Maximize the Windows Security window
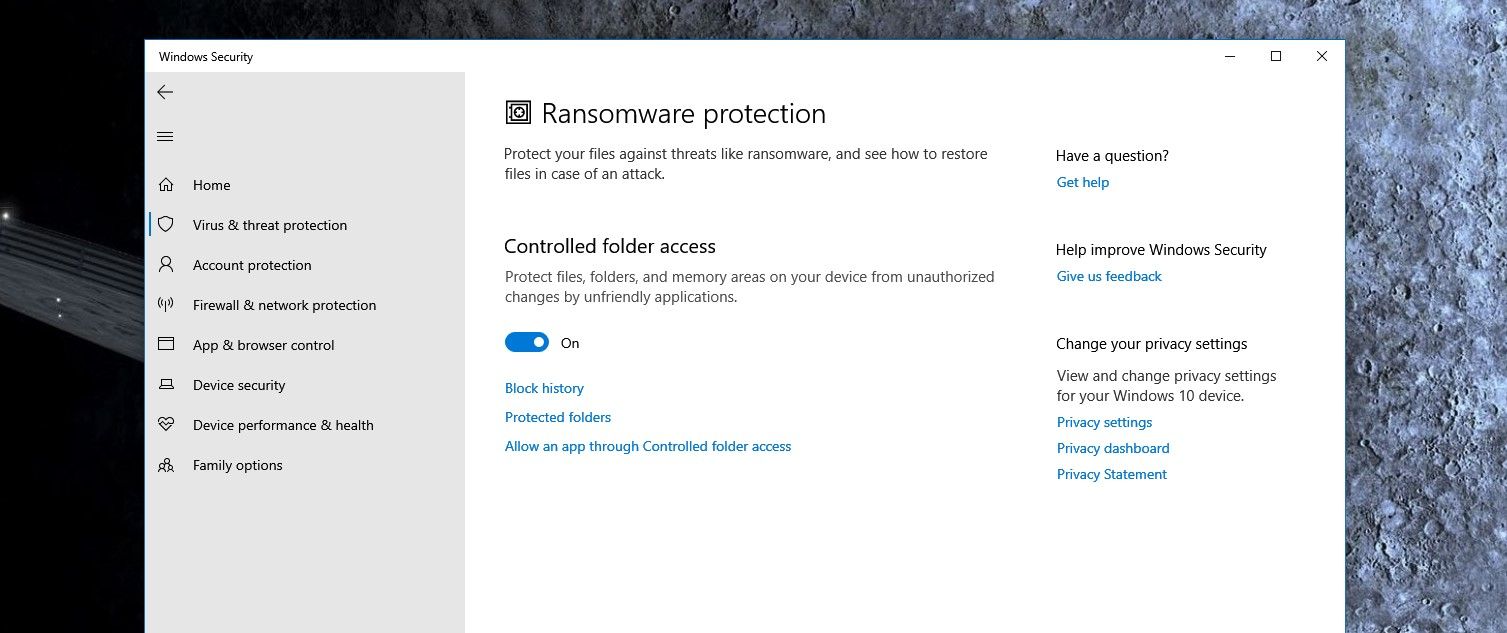 point(1276,57)
